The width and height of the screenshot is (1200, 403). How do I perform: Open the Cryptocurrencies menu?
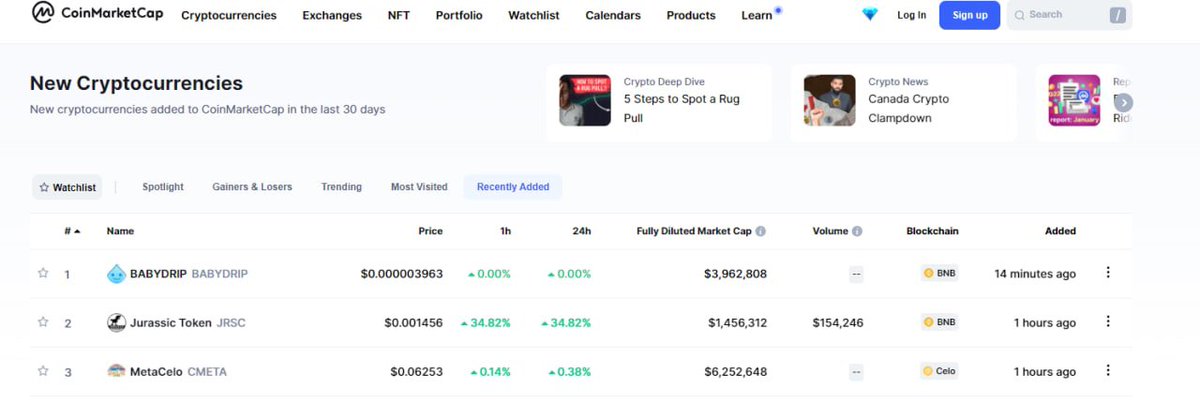pyautogui.click(x=229, y=15)
